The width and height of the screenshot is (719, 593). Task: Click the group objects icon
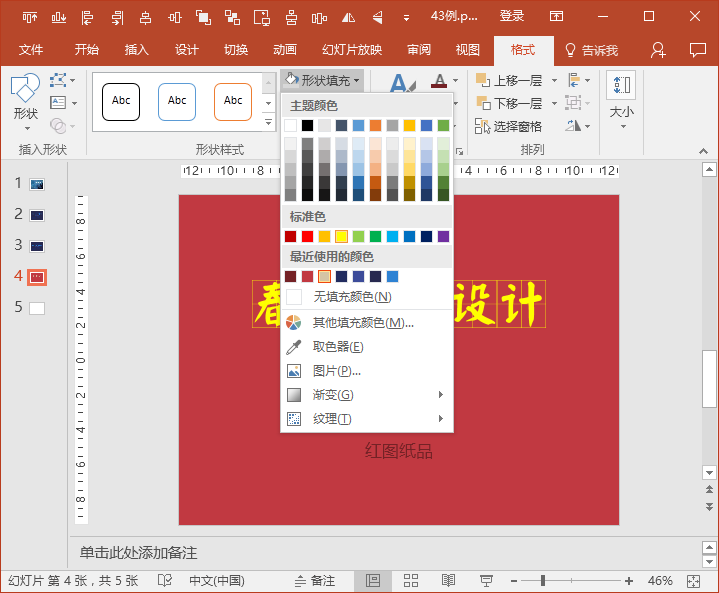point(203,17)
